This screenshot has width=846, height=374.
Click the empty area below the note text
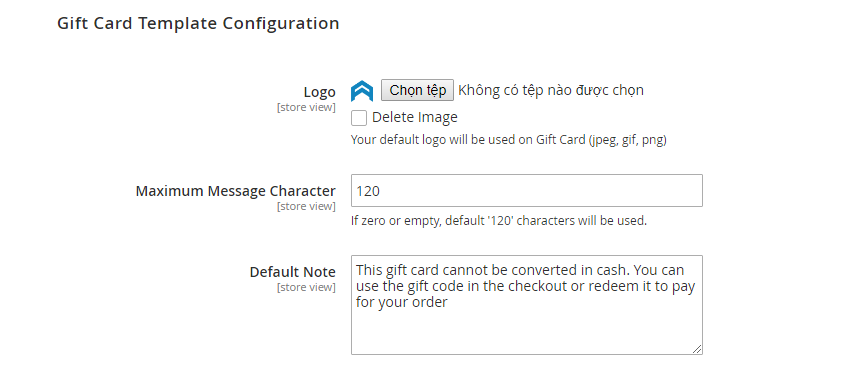click(527, 332)
